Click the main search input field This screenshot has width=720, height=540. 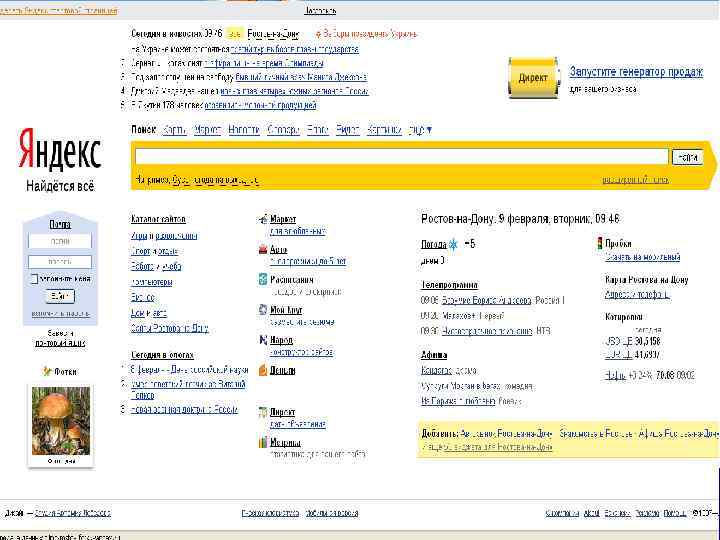(402, 157)
